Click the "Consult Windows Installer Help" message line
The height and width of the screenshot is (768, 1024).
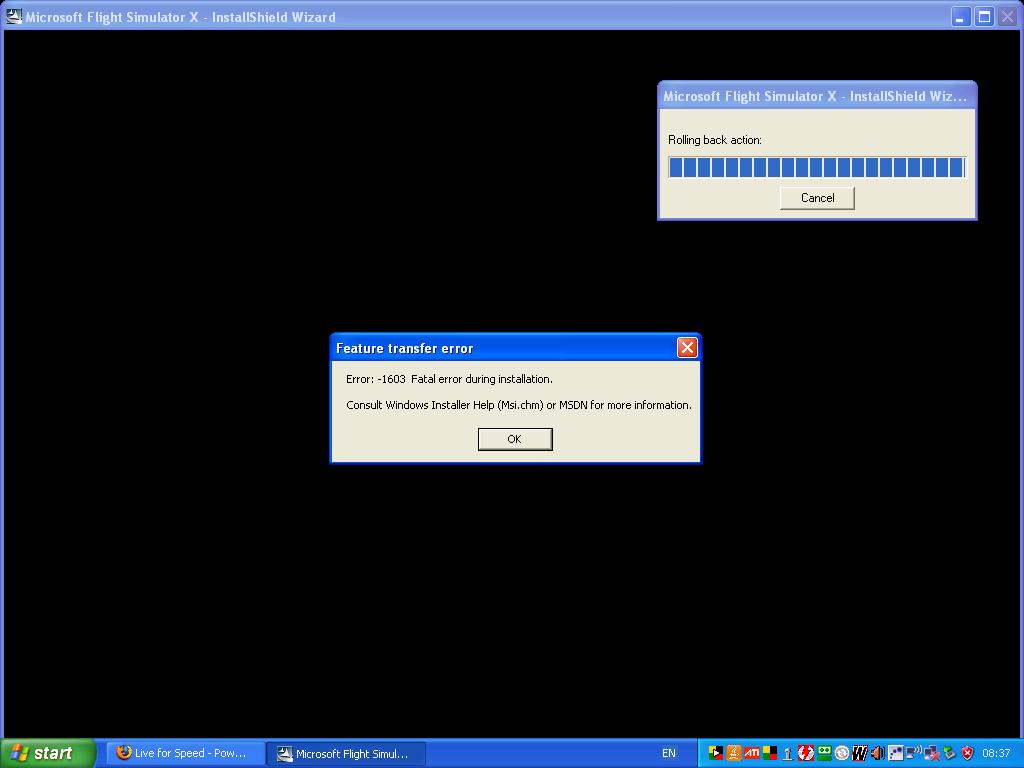click(519, 405)
